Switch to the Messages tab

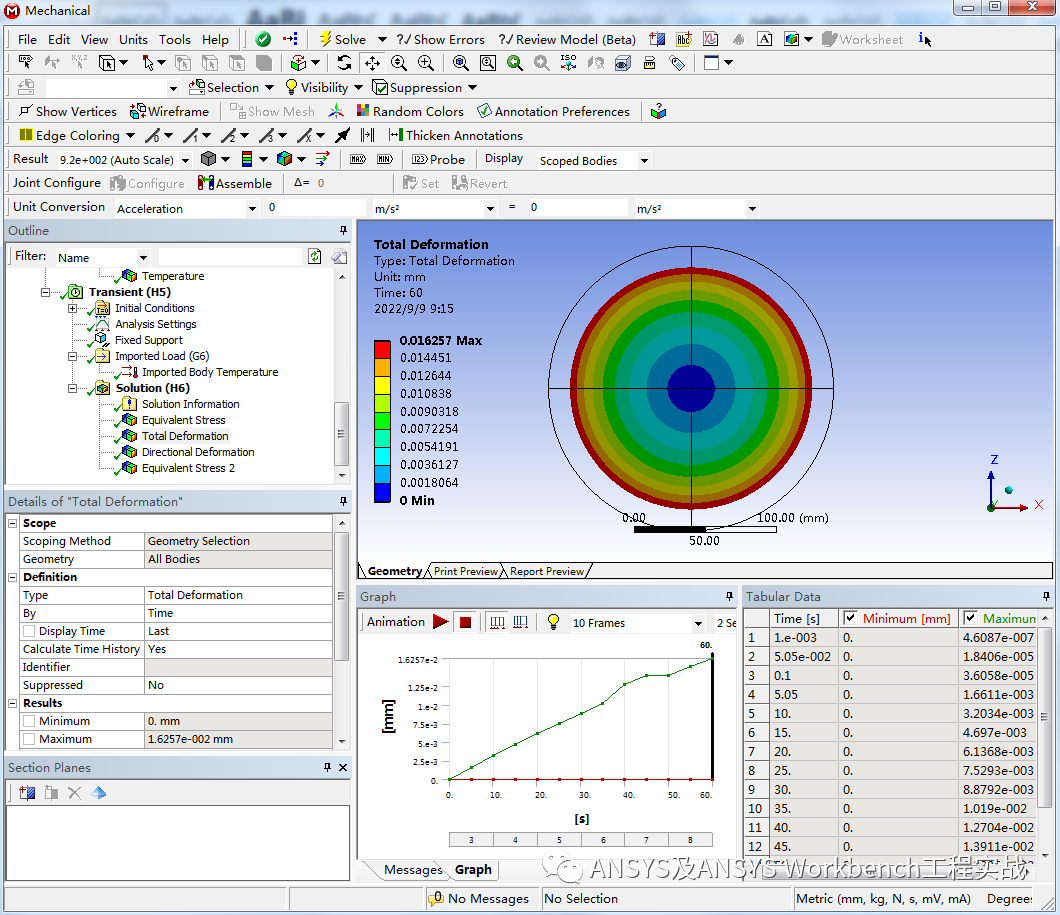click(x=413, y=869)
